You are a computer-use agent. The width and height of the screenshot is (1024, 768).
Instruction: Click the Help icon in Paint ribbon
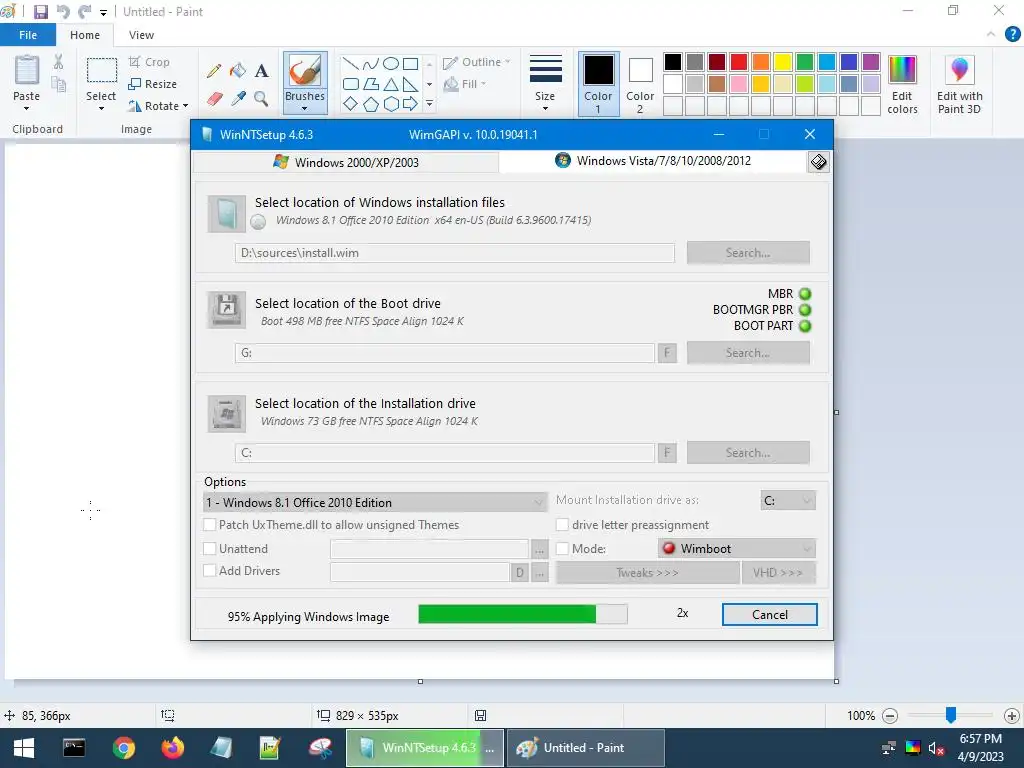click(1012, 34)
